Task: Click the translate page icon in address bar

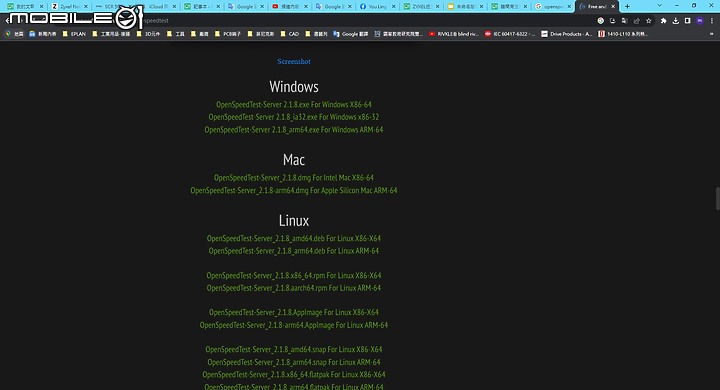Action: coord(624,21)
